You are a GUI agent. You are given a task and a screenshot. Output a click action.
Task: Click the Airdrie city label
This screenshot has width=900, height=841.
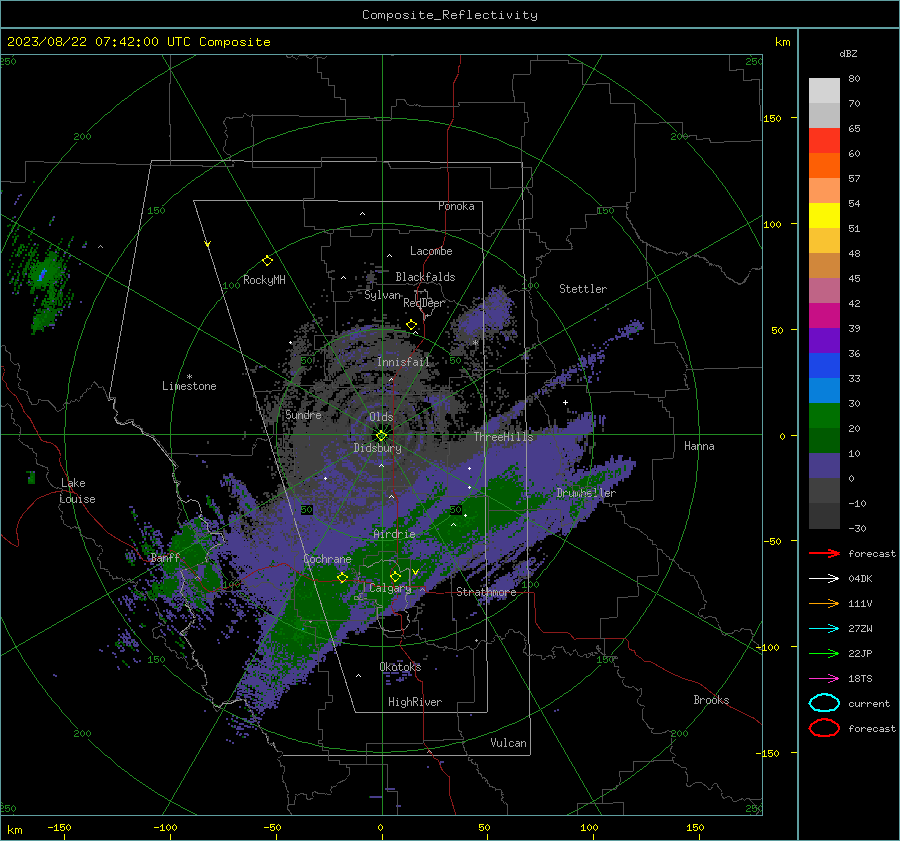(394, 534)
